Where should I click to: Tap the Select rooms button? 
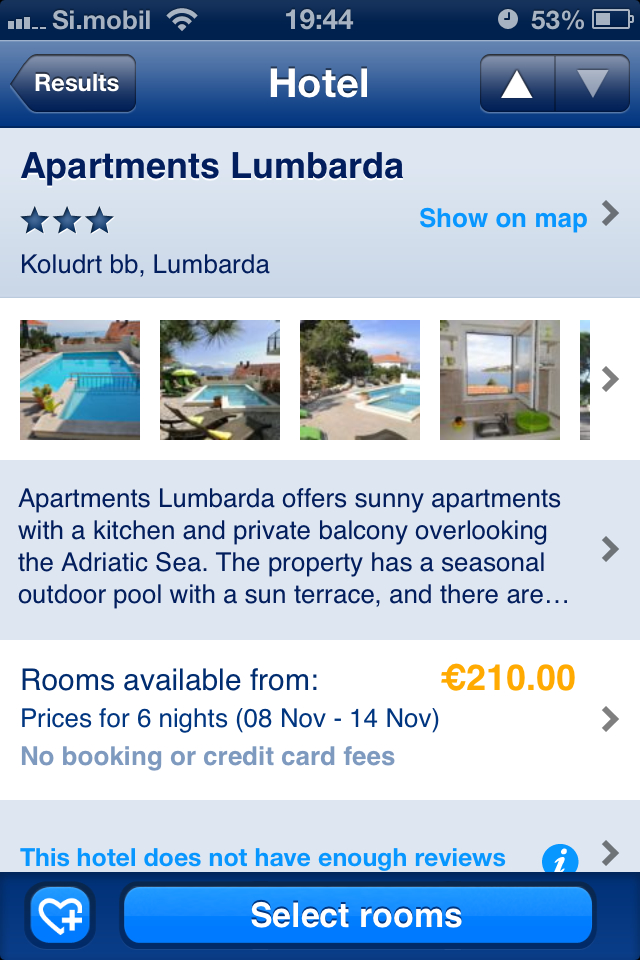(x=358, y=915)
